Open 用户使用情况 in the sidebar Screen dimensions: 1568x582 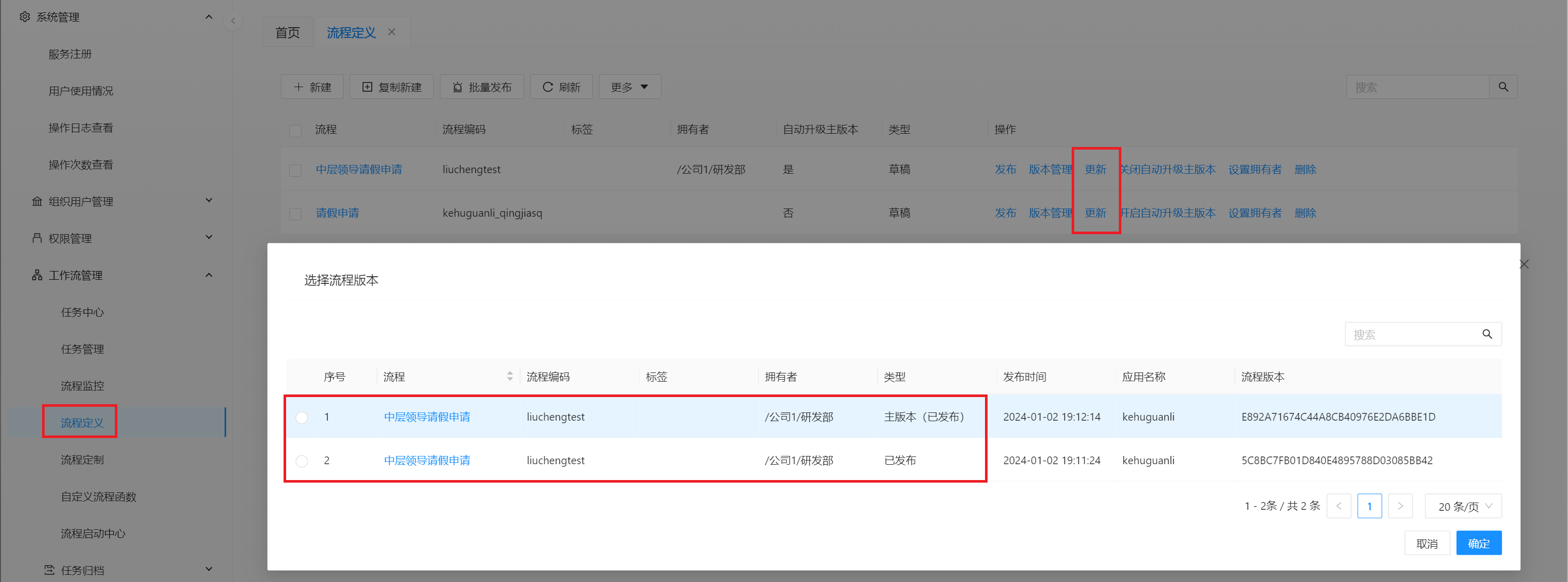(x=81, y=91)
